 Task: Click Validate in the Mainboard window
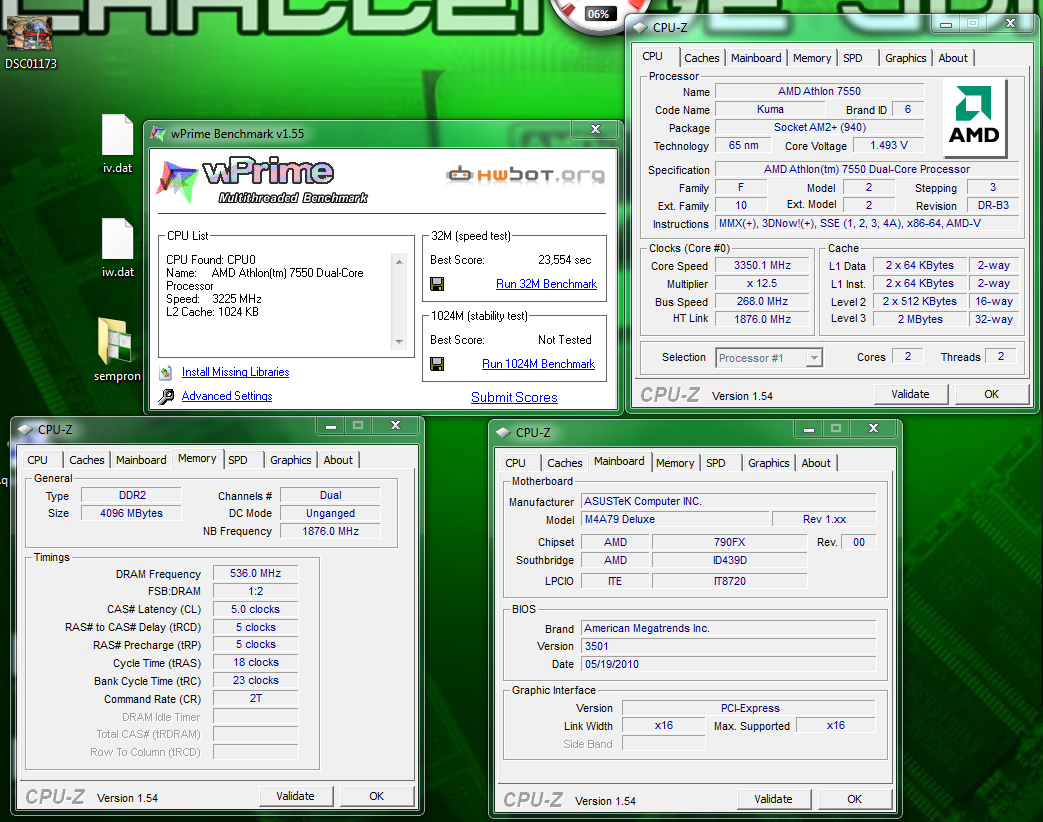coord(773,799)
